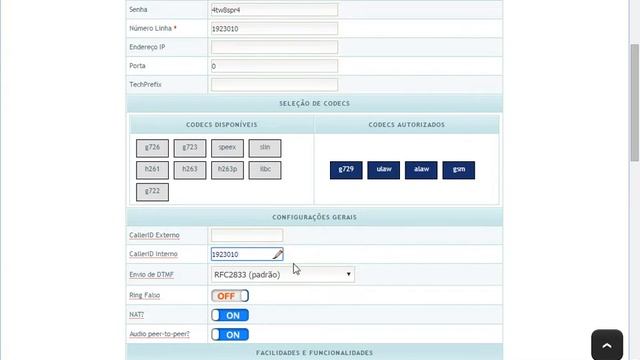Click the Ring Falso label link
The width and height of the screenshot is (640, 360).
coord(144,295)
